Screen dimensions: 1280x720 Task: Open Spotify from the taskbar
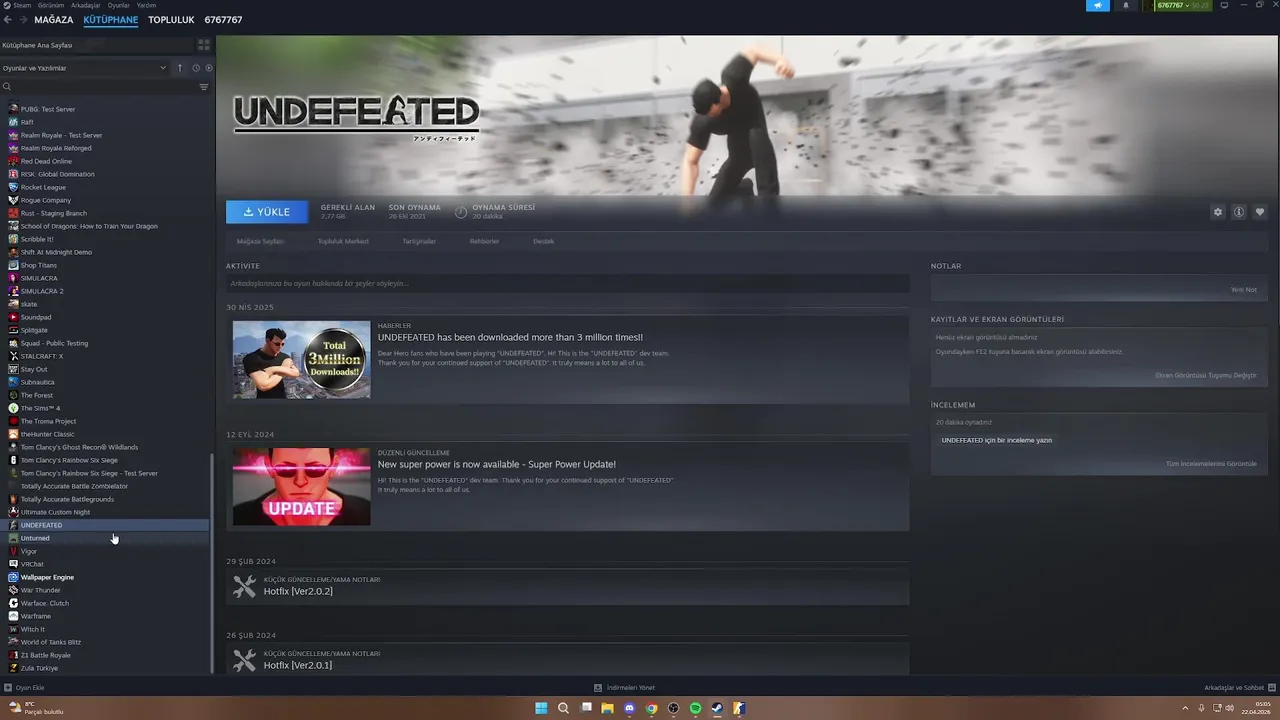pyautogui.click(x=695, y=708)
